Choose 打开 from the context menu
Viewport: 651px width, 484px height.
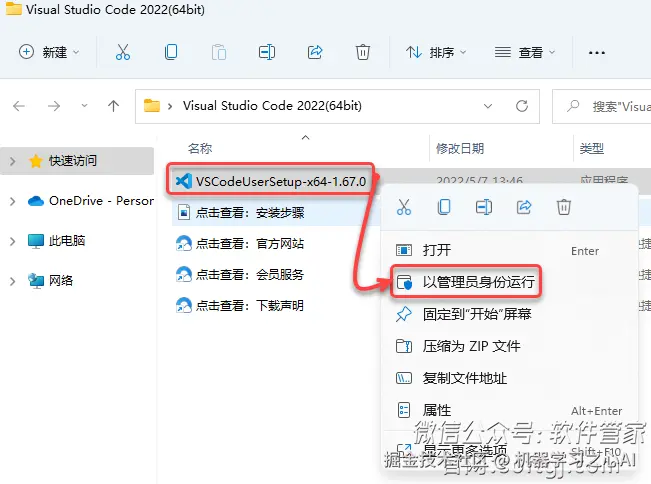tap(509, 250)
